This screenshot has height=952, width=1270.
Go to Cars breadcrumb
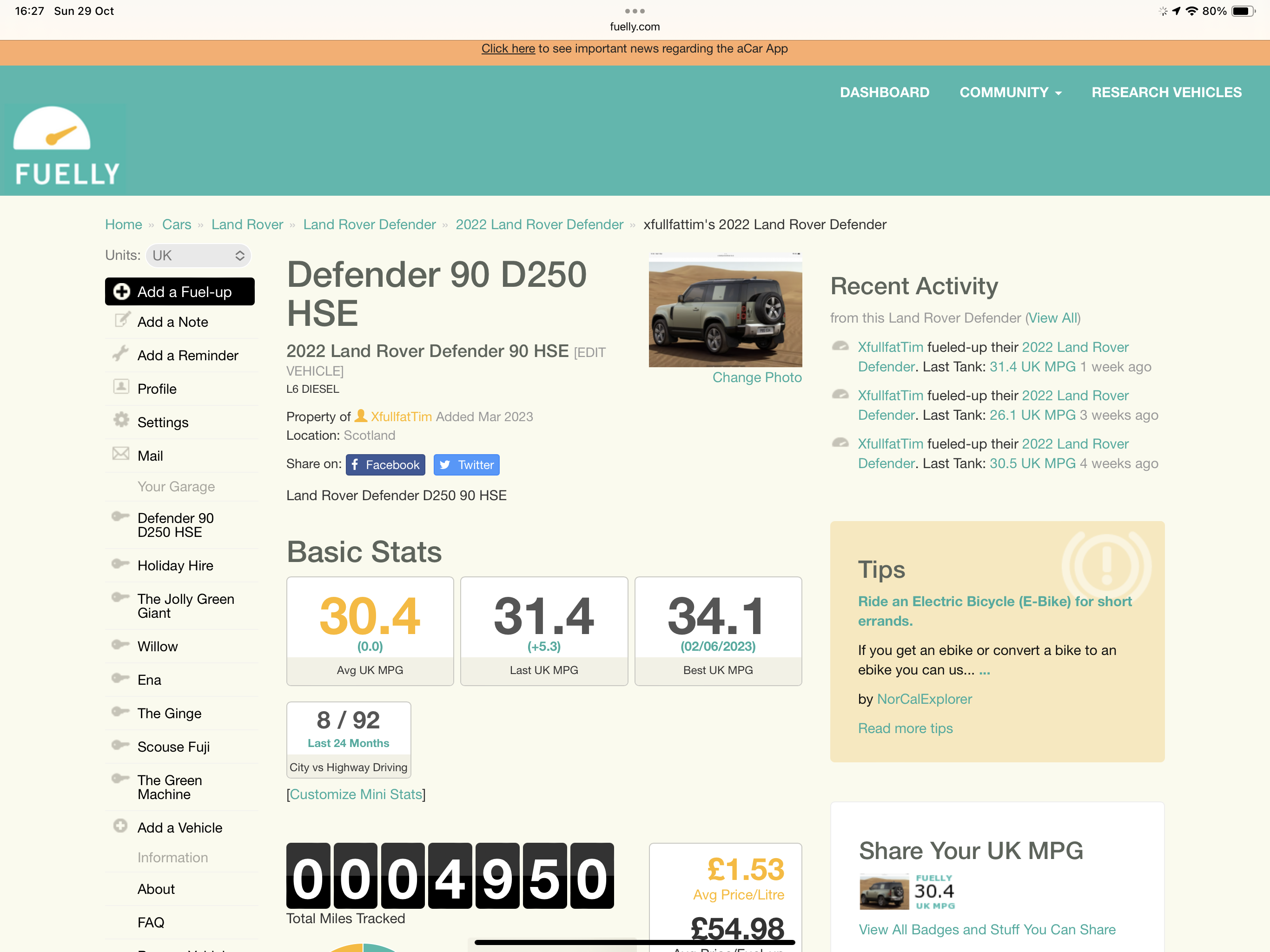point(177,225)
